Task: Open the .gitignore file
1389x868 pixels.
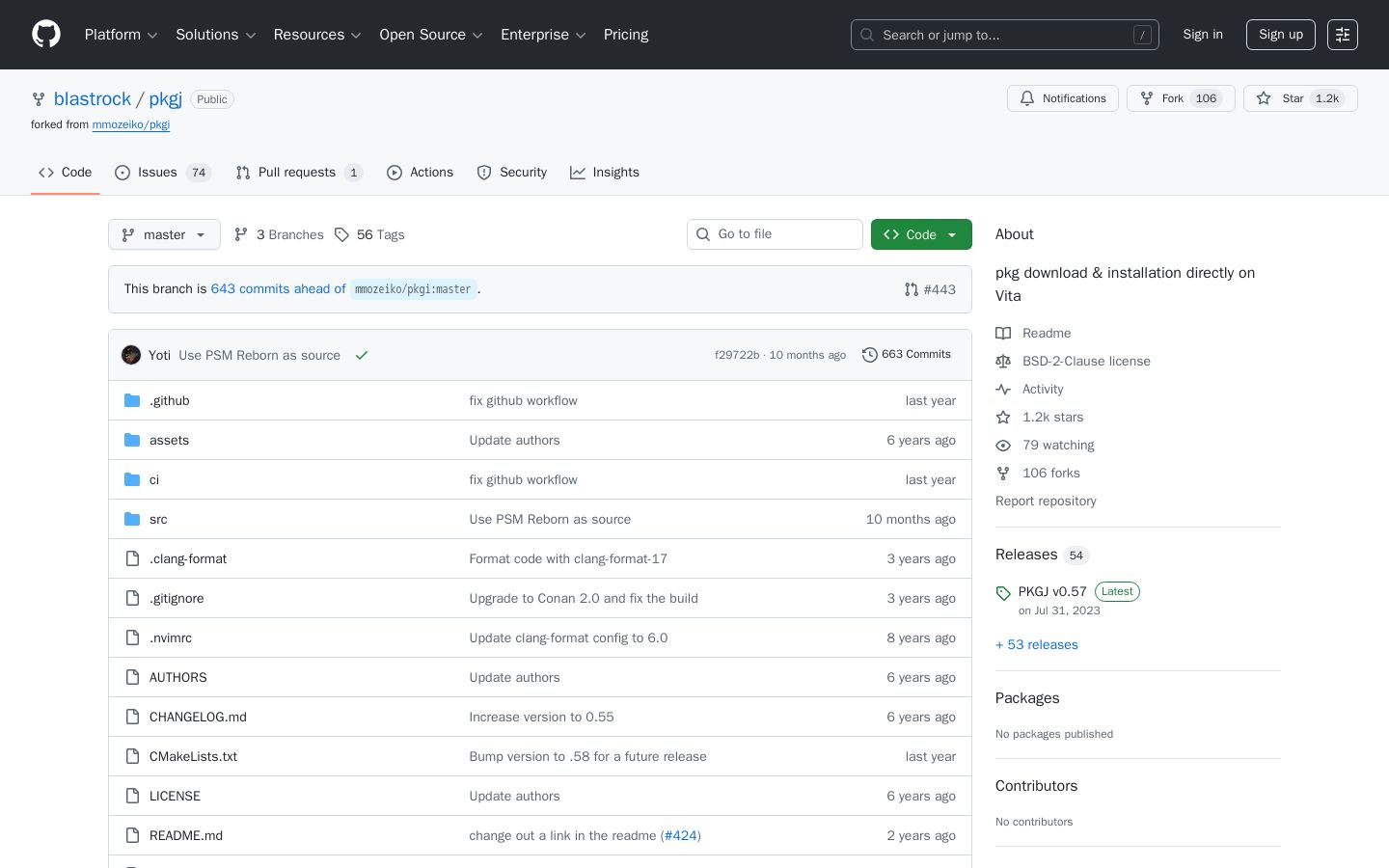Action: [177, 598]
